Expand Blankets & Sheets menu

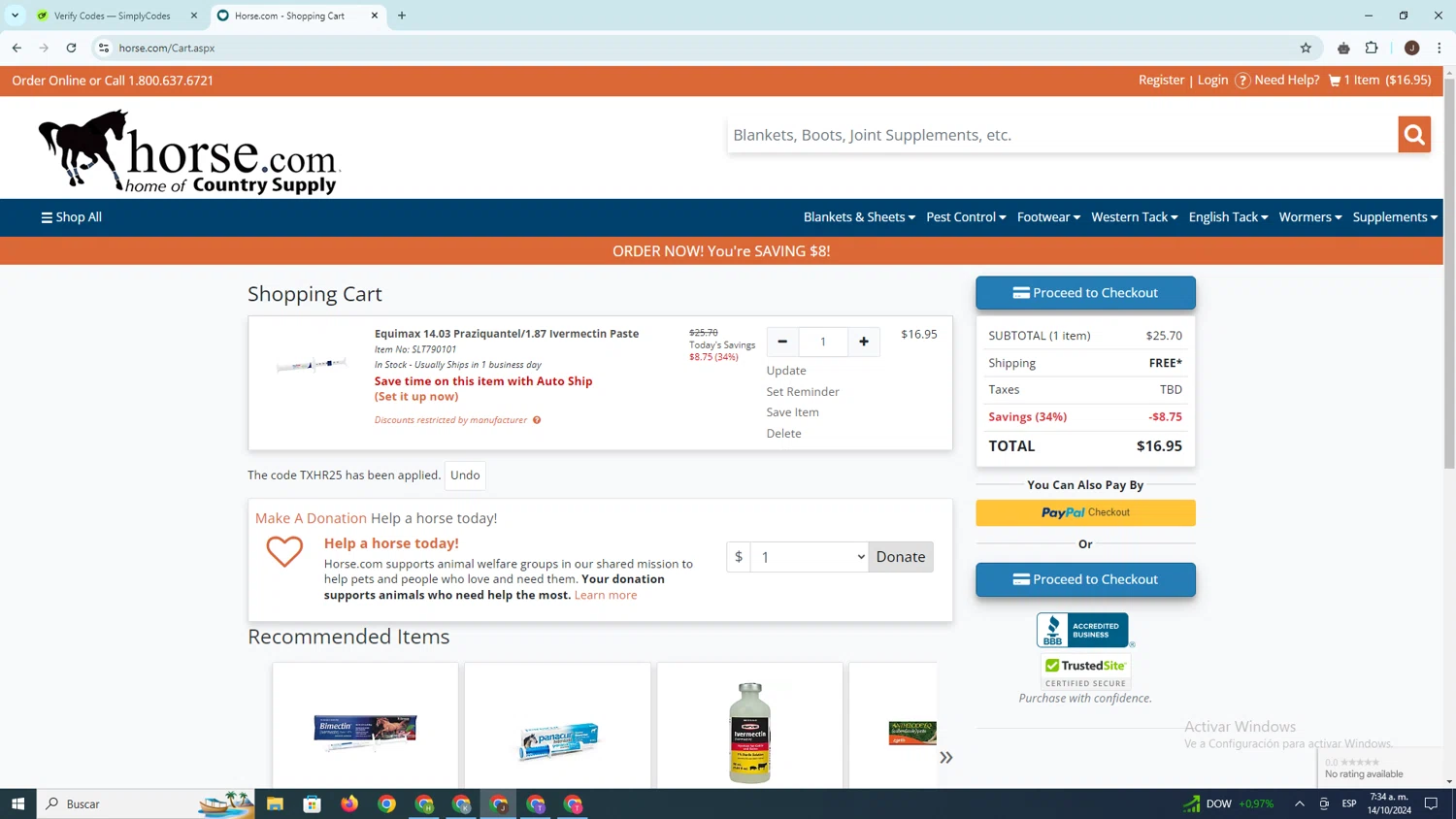859,217
